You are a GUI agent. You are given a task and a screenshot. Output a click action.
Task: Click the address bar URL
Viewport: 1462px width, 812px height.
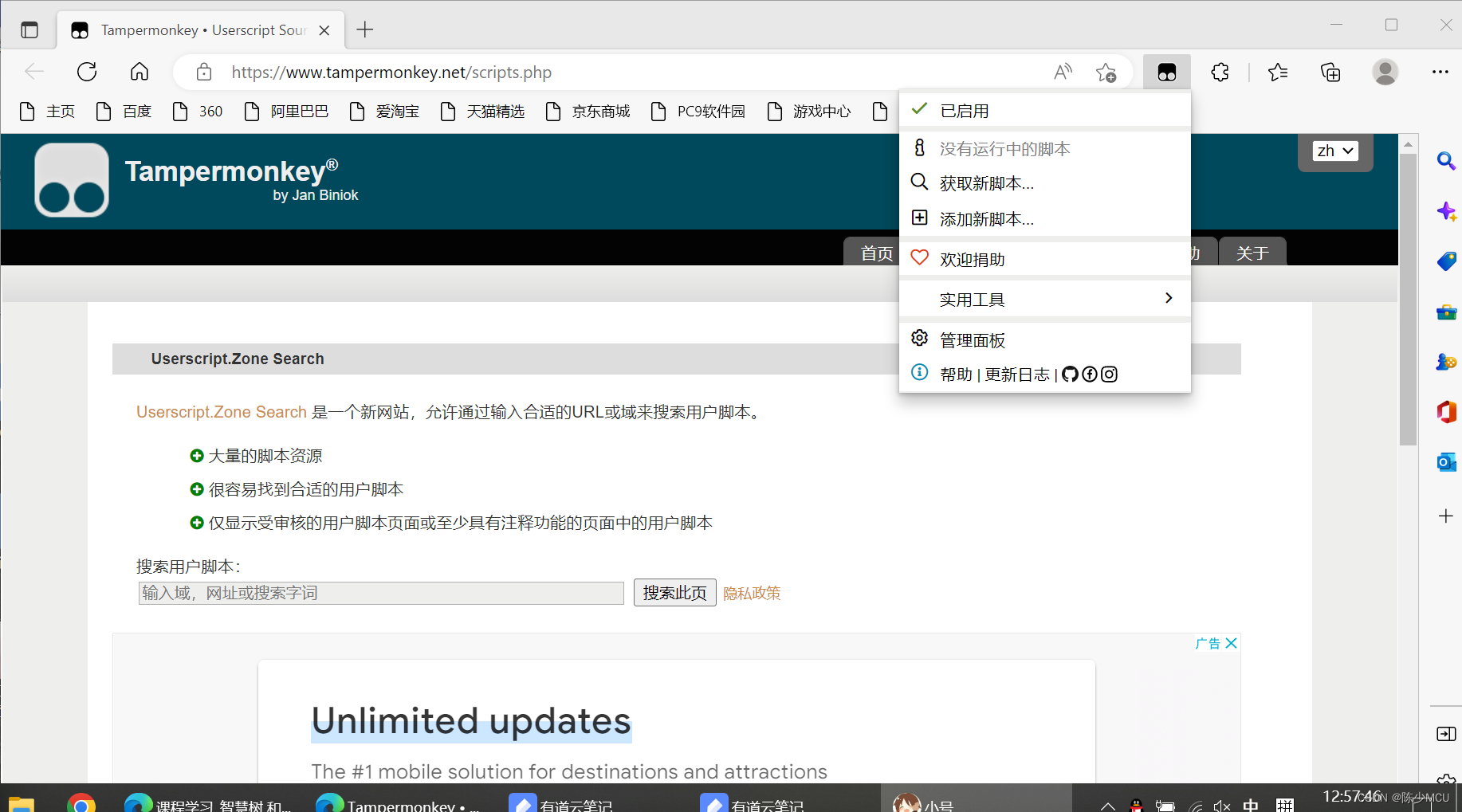(x=391, y=73)
